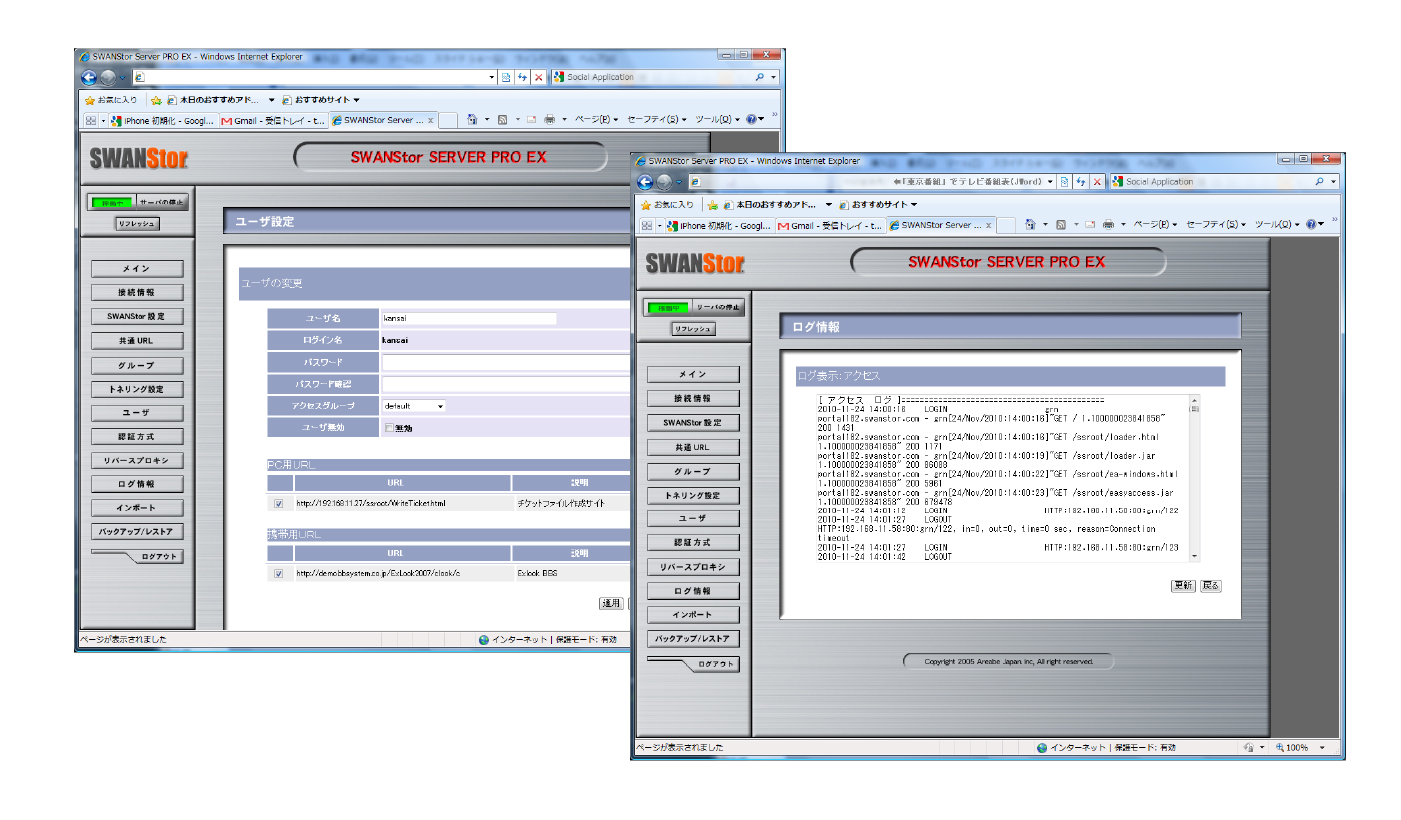Click バックアップ/レストア in front window sidebar
The width and height of the screenshot is (1401, 820).
[x=693, y=639]
